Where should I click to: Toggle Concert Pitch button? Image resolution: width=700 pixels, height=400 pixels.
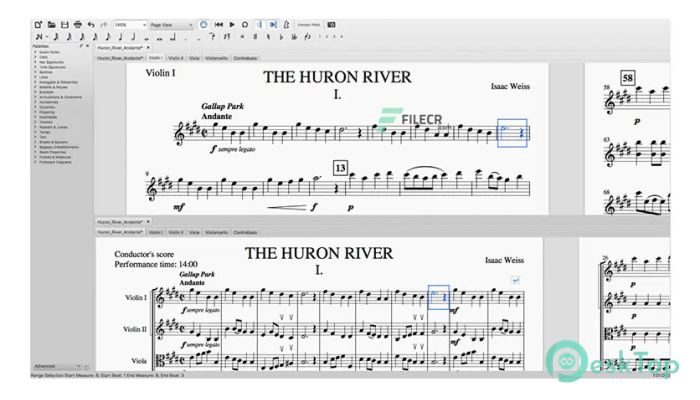[308, 25]
